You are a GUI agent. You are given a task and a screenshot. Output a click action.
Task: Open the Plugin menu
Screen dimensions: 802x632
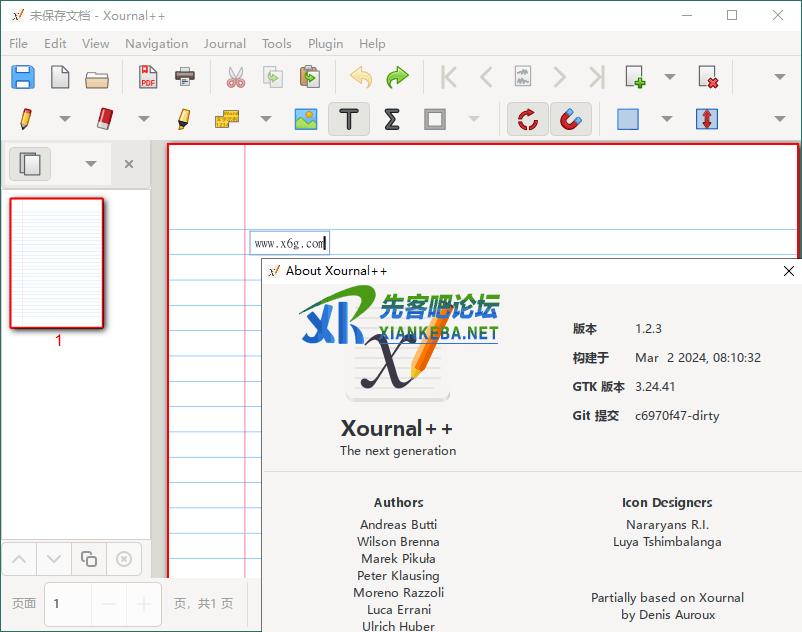tap(325, 43)
